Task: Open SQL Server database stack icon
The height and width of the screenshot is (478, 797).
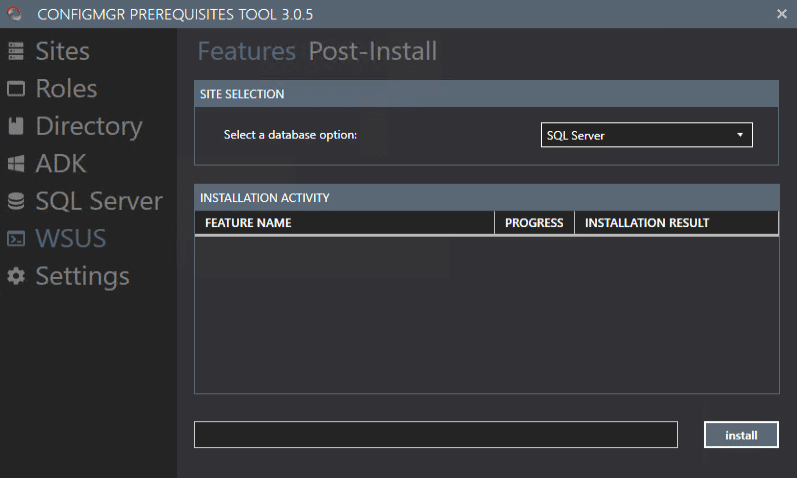Action: (16, 201)
